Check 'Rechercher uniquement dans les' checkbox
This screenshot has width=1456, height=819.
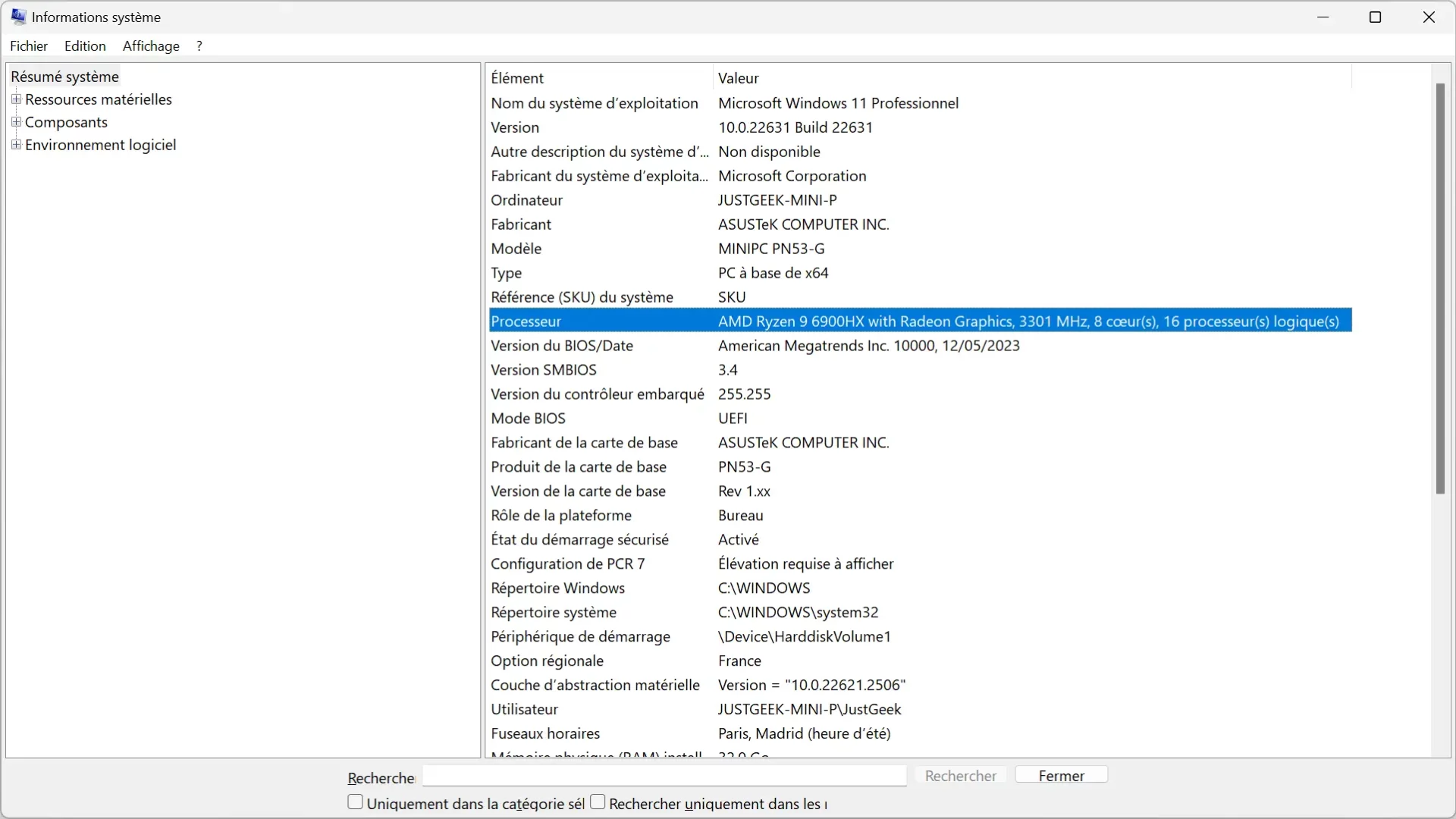click(598, 802)
